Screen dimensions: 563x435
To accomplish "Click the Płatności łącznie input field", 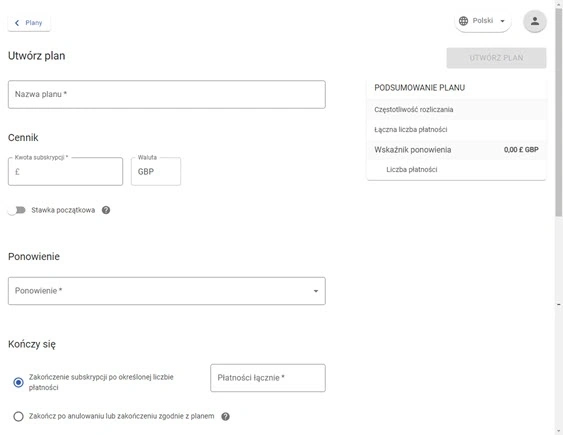I will 268,378.
